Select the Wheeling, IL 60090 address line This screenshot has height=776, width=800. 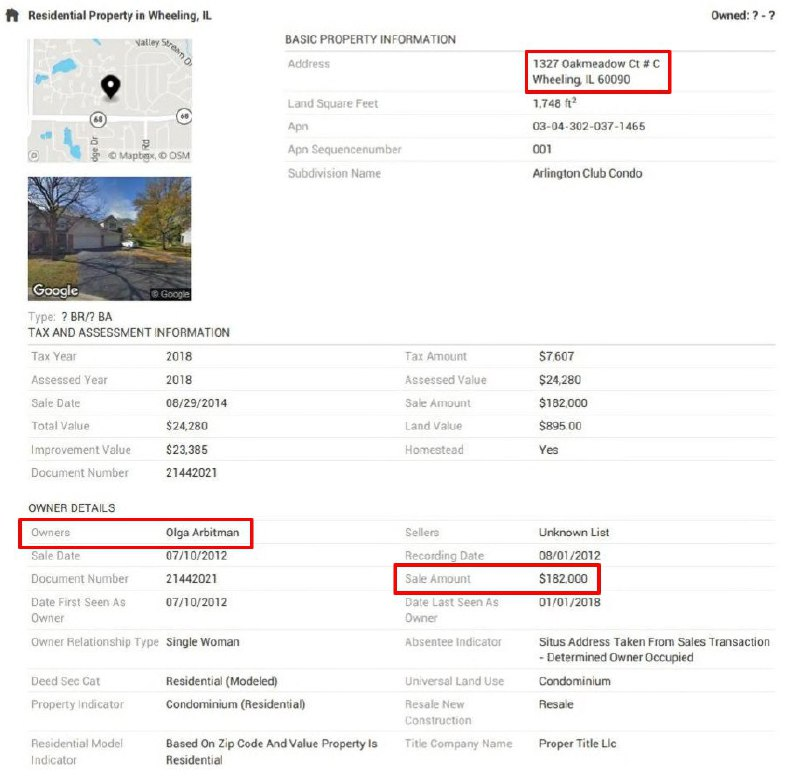tap(581, 80)
